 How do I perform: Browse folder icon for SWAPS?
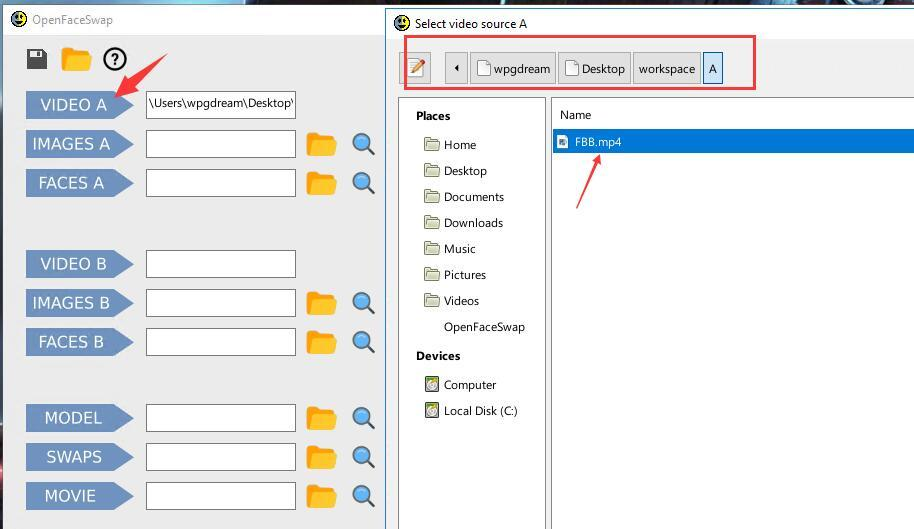322,457
